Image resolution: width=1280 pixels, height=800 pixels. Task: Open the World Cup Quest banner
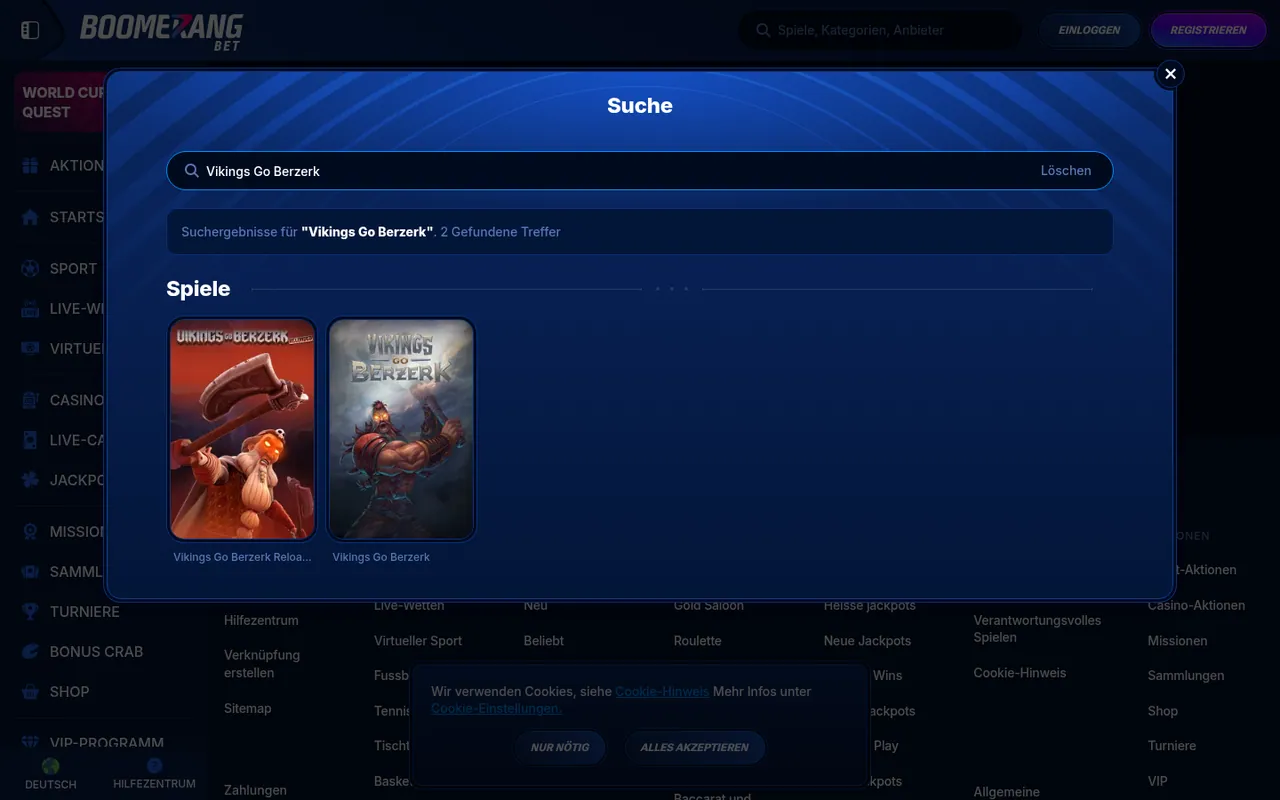click(62, 102)
